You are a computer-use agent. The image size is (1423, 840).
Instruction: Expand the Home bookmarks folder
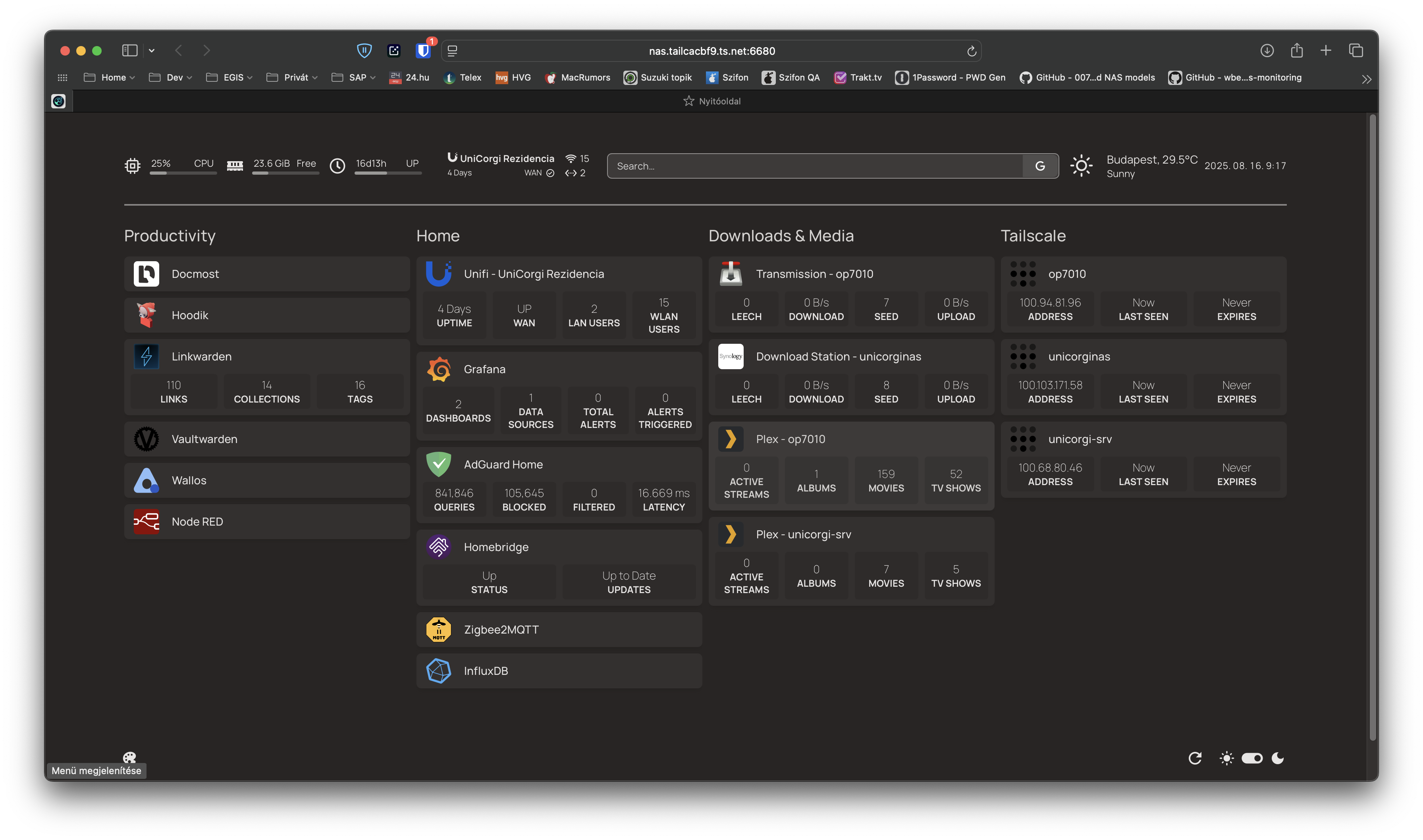(x=109, y=77)
